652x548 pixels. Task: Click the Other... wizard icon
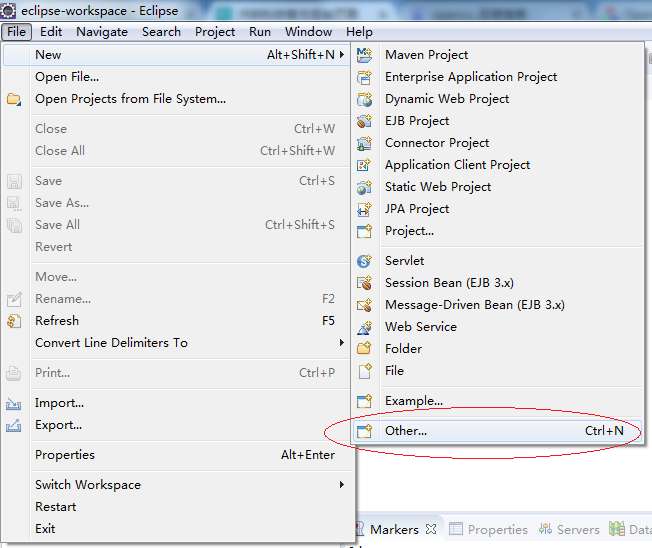tap(364, 431)
